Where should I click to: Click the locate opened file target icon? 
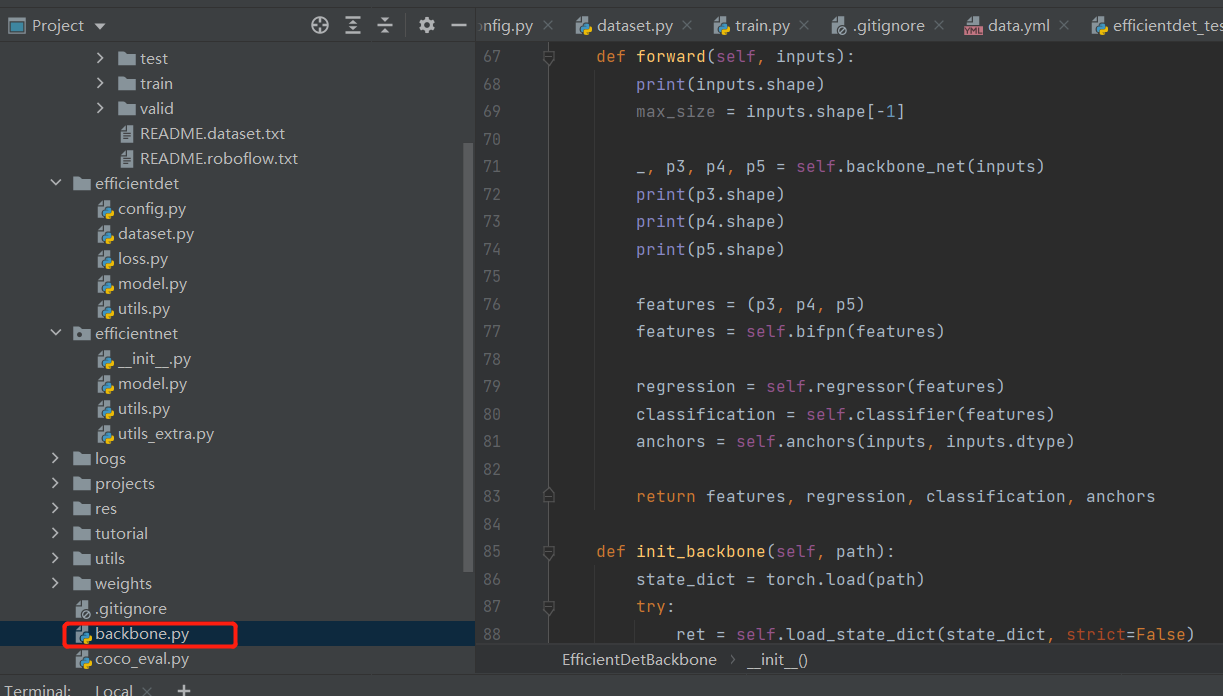click(320, 26)
